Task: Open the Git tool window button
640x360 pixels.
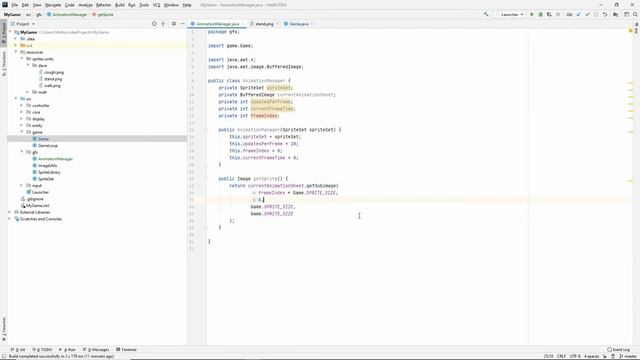Action: (x=18, y=349)
